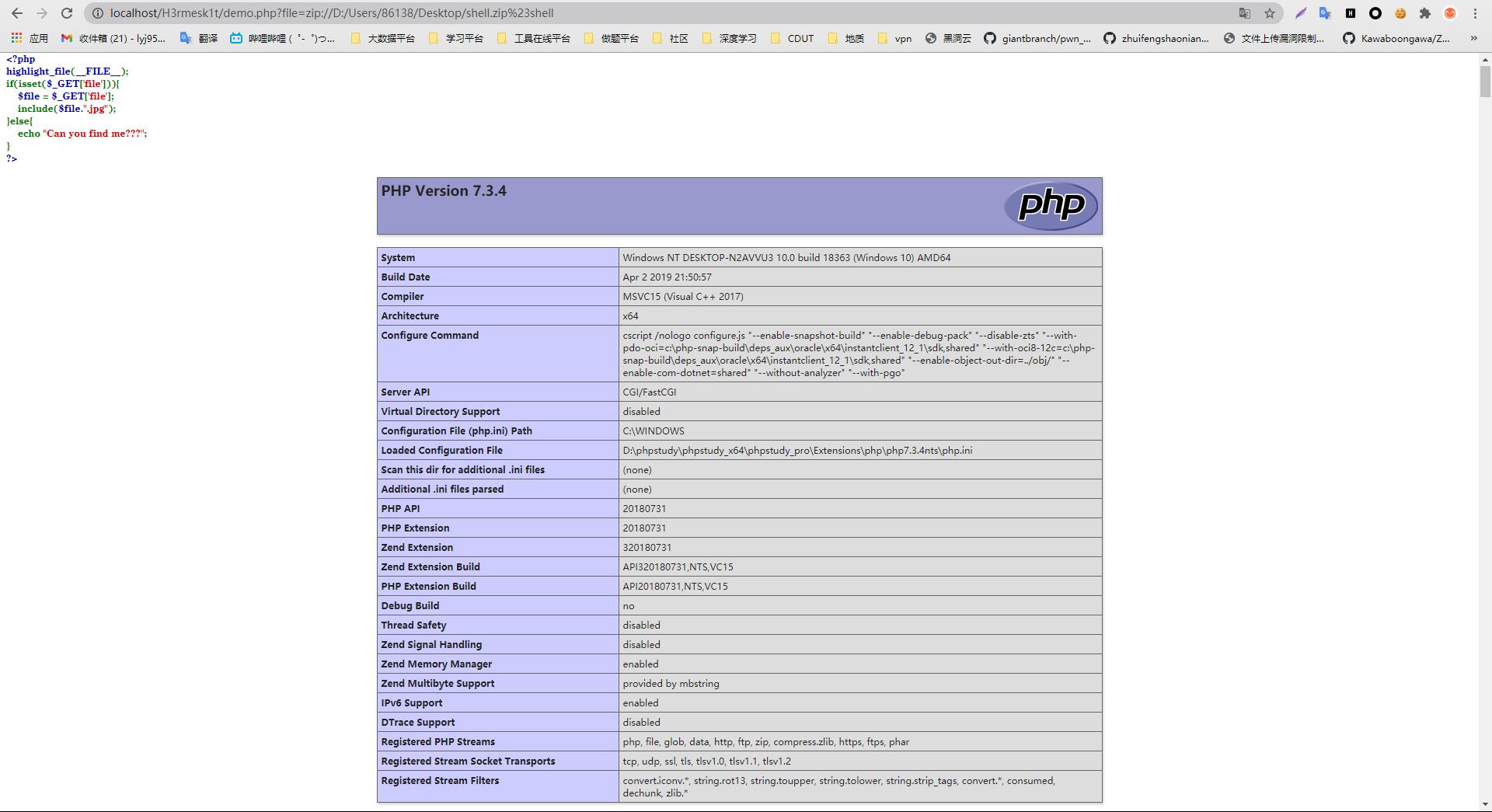Viewport: 1492px width, 812px height.
Task: Open the black H HackBar extension
Action: pyautogui.click(x=1351, y=13)
